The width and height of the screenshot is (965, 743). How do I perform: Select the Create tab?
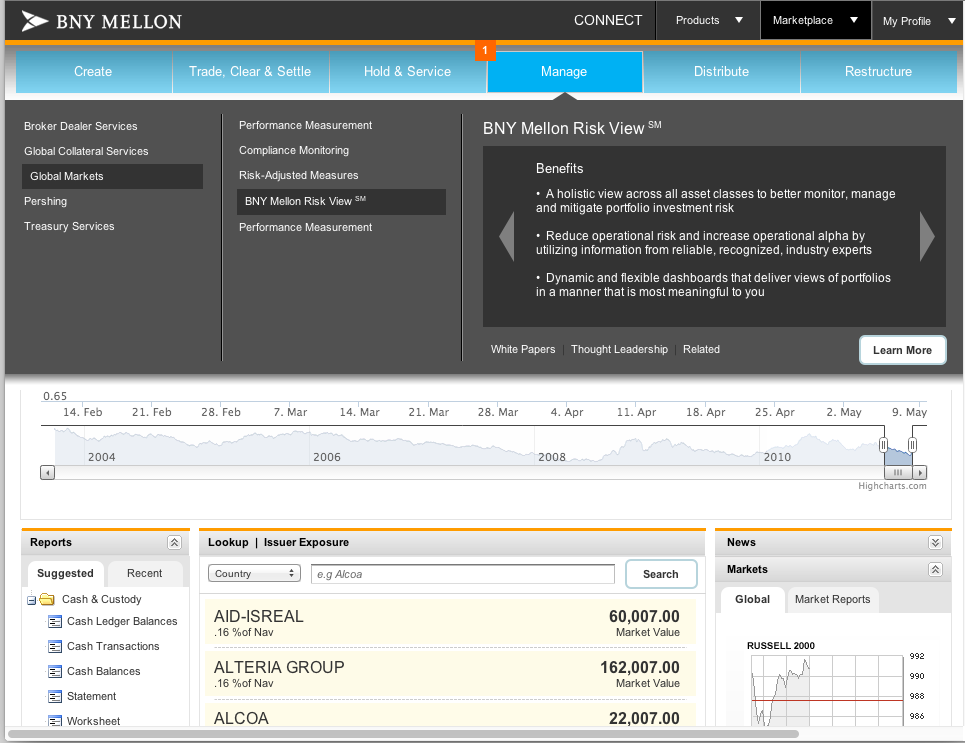[x=93, y=71]
